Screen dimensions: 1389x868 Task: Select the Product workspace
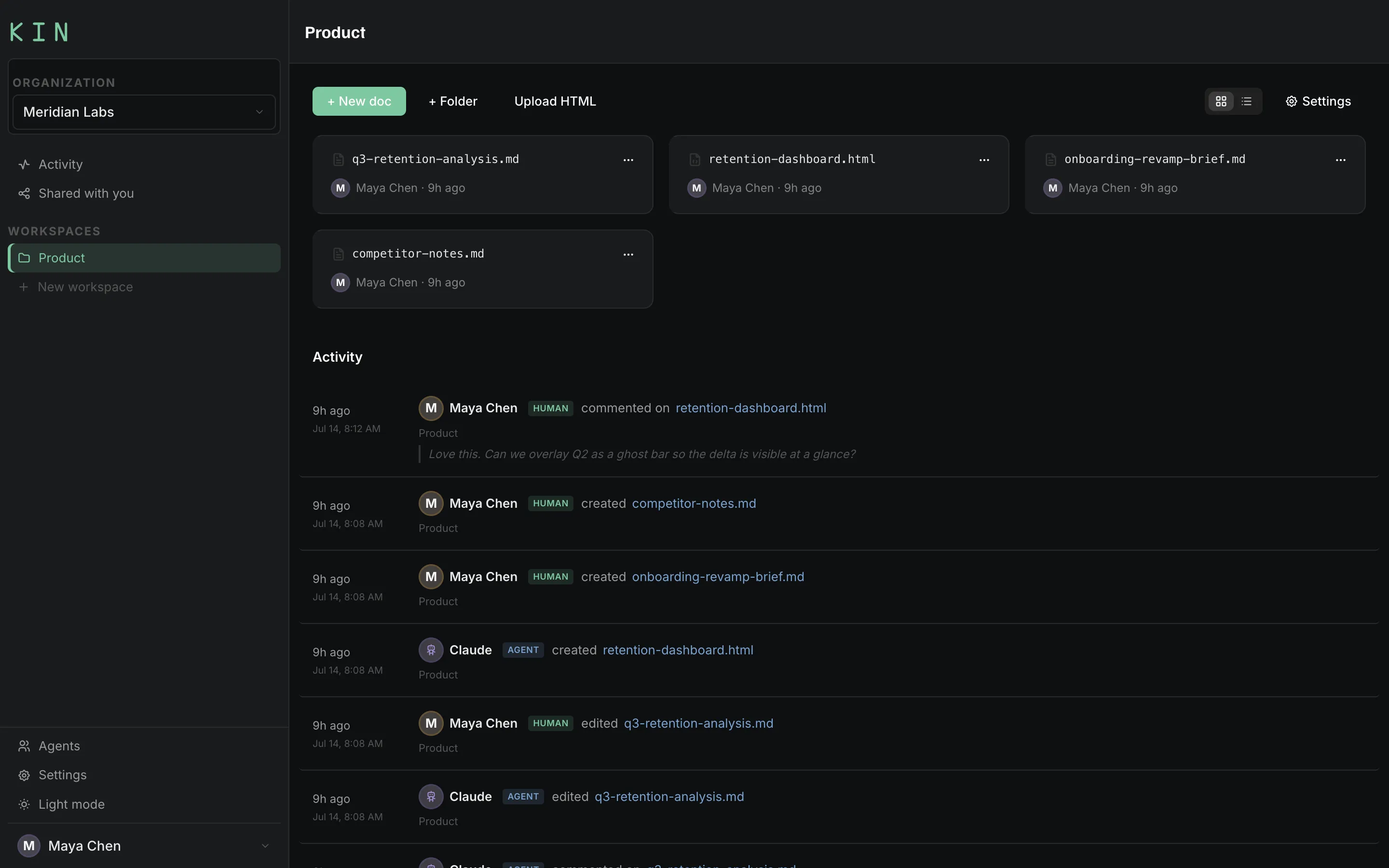144,258
